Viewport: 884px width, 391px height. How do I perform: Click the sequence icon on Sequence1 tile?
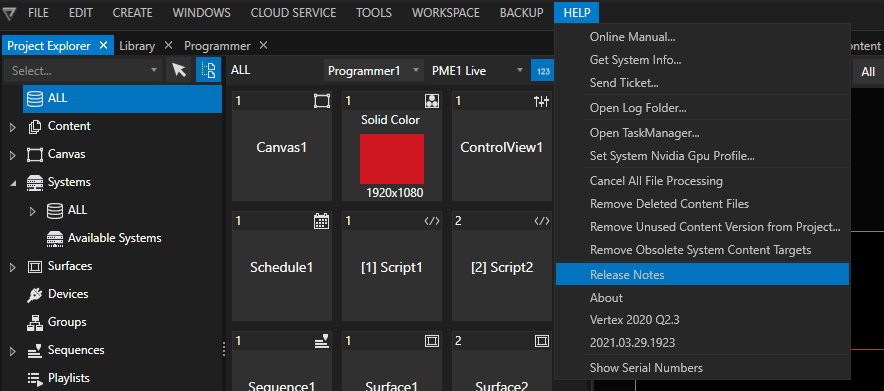coord(321,340)
